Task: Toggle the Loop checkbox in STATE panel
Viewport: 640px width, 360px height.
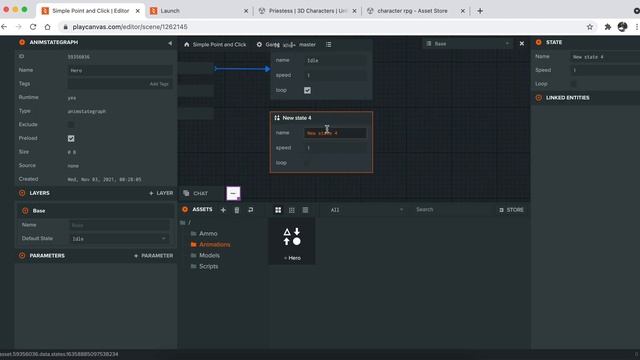Action: (x=573, y=84)
